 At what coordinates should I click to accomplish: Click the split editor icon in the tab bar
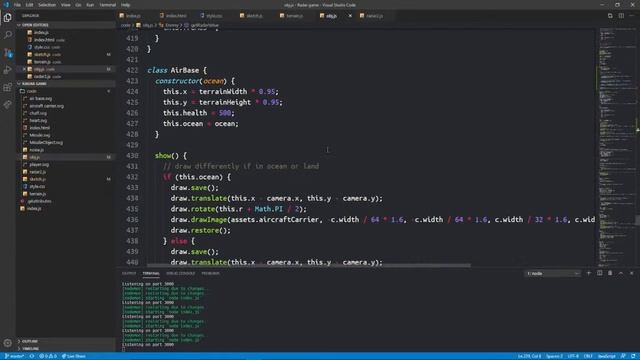(621, 16)
